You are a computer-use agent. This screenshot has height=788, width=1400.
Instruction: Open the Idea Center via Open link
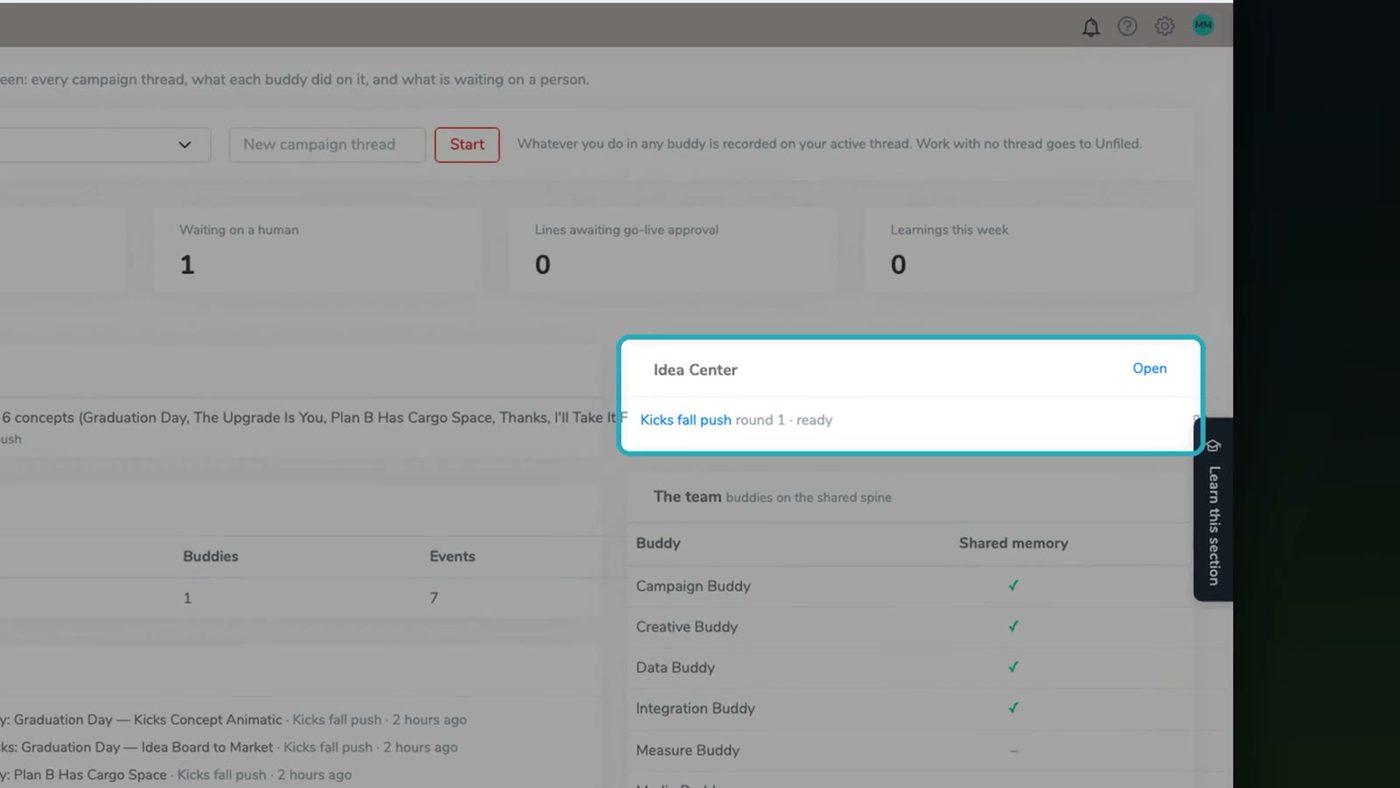pyautogui.click(x=1149, y=368)
